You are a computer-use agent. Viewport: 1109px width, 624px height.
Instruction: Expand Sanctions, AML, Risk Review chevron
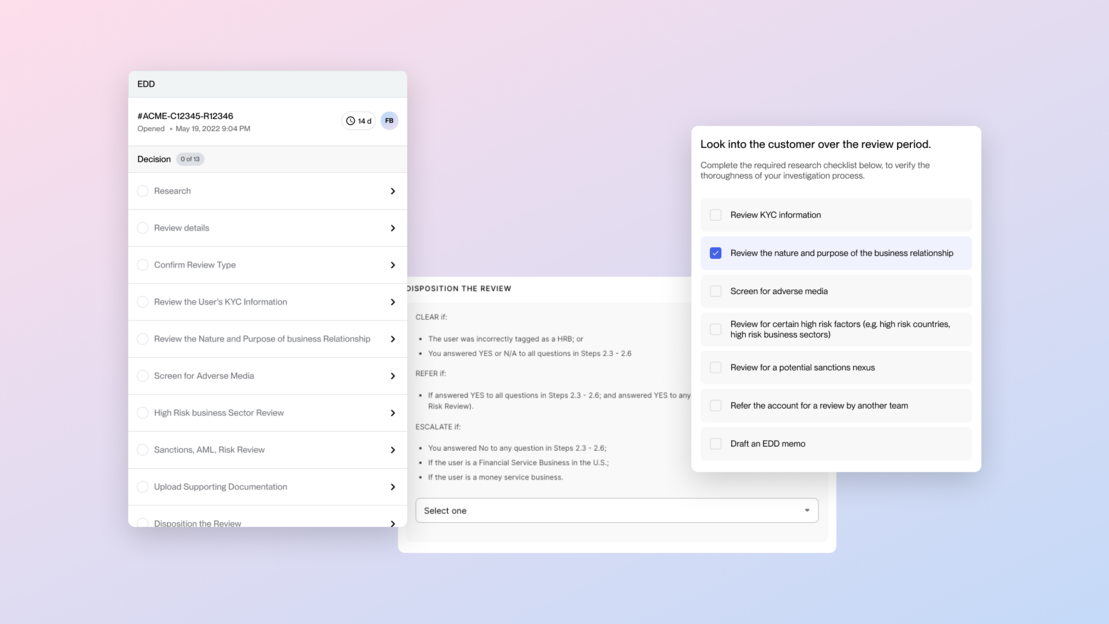tap(393, 450)
